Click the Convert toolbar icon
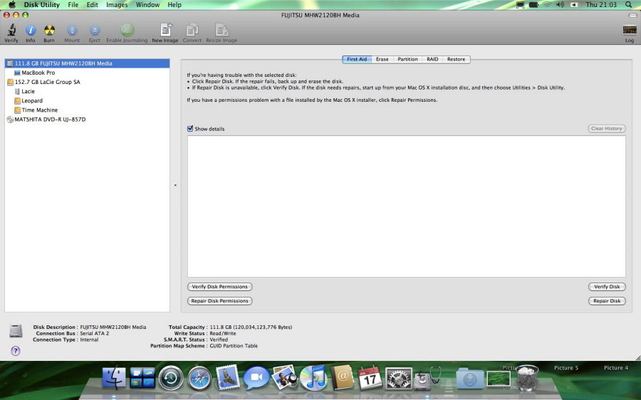Viewport: 641px width, 400px height. tap(192, 30)
